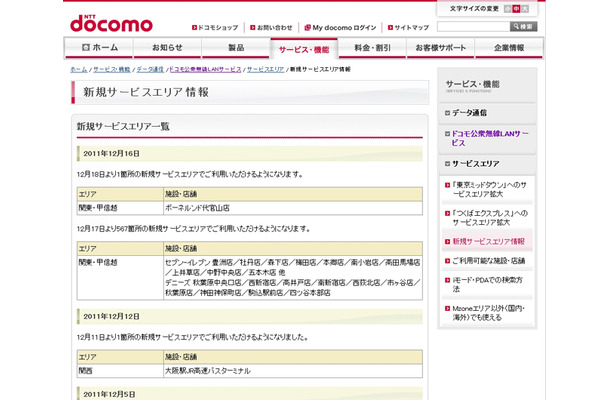The height and width of the screenshot is (400, 610).
Task: Select medium text size 中 button
Action: 516,9
